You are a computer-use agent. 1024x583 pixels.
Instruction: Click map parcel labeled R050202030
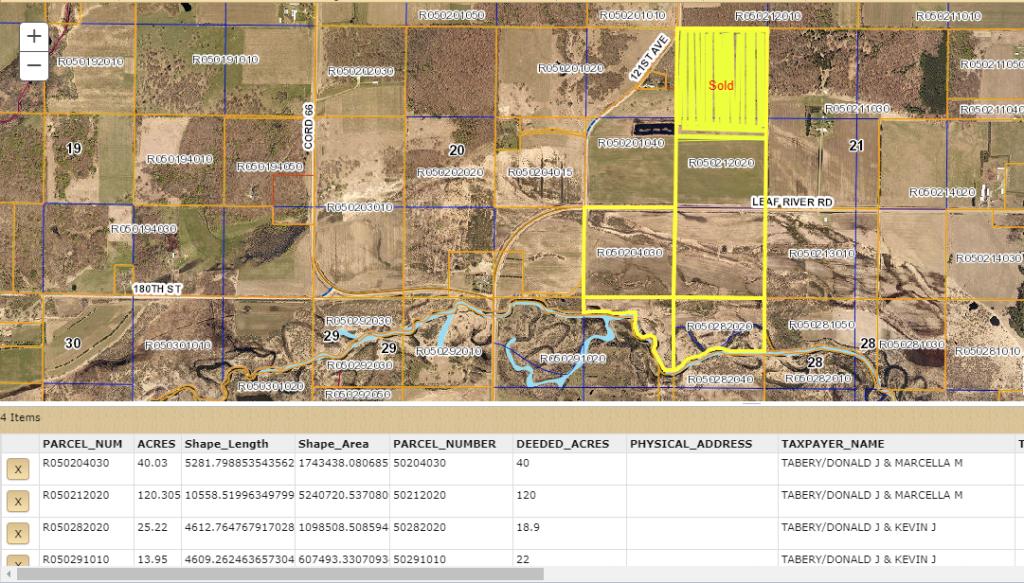361,71
